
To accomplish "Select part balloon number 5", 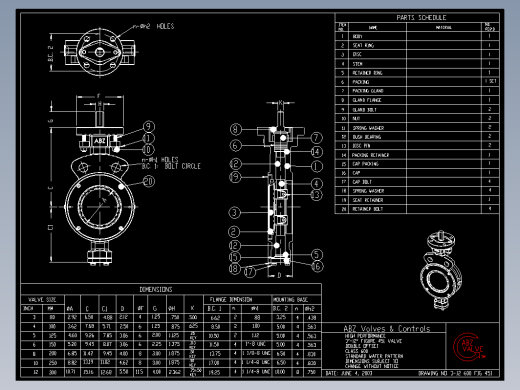I will 317,255.
